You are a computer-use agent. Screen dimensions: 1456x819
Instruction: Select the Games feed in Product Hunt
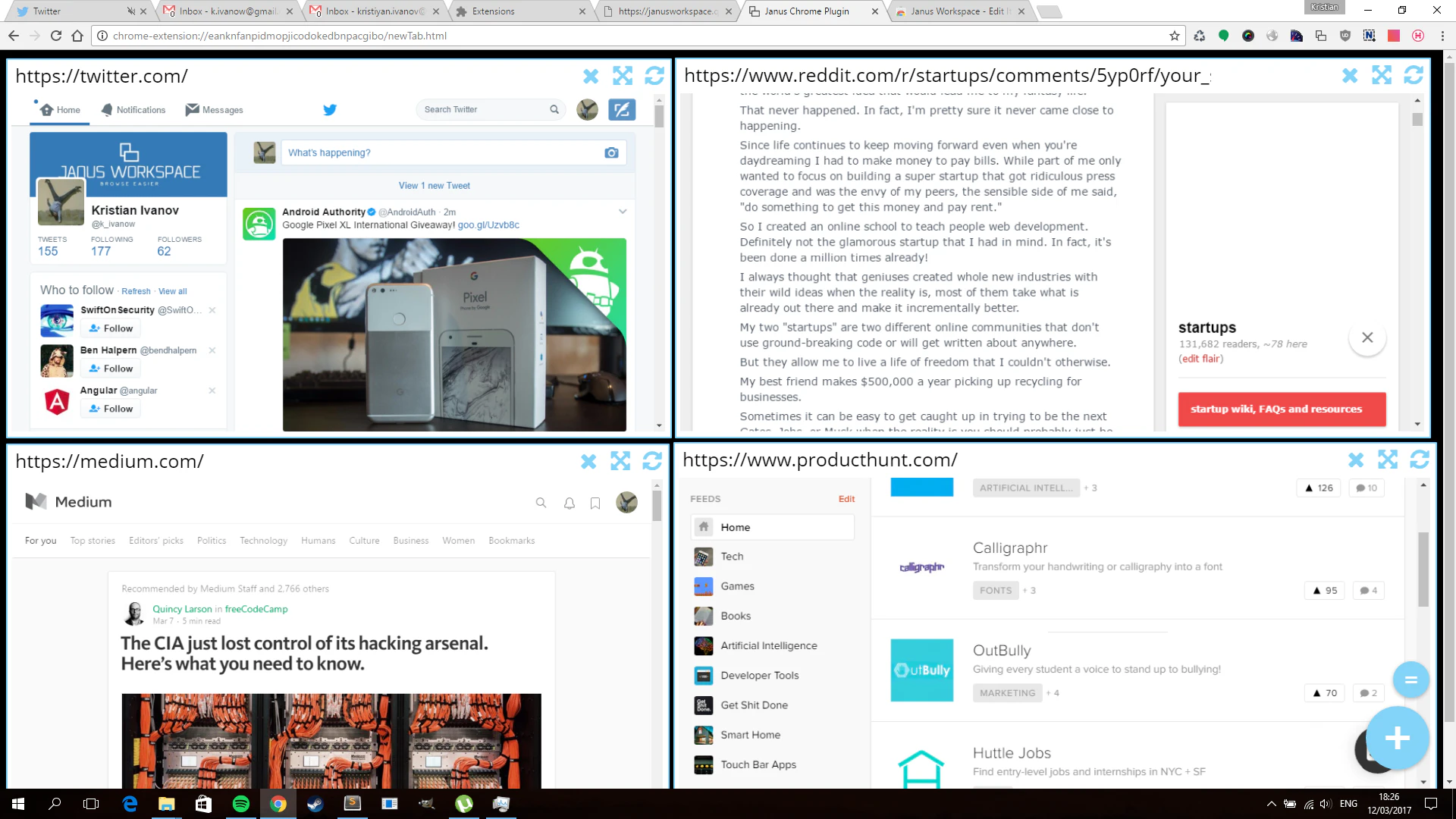[x=736, y=585]
